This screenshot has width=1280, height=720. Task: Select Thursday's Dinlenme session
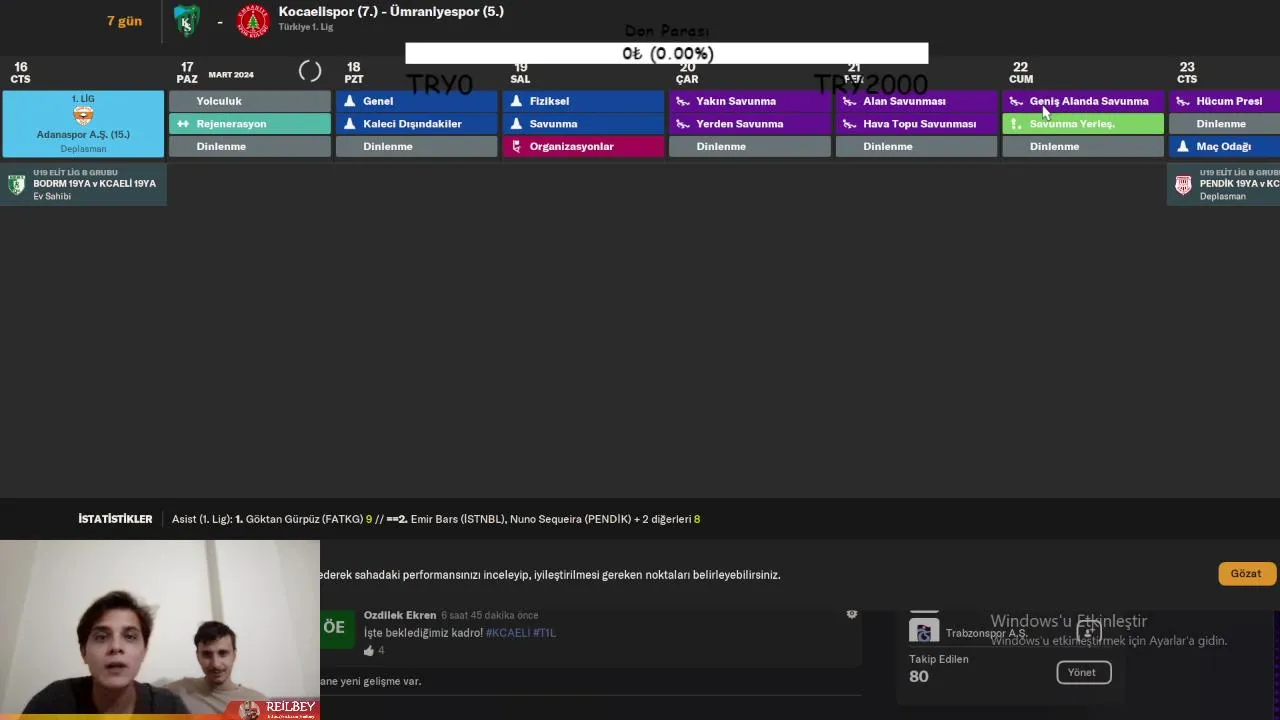click(917, 146)
